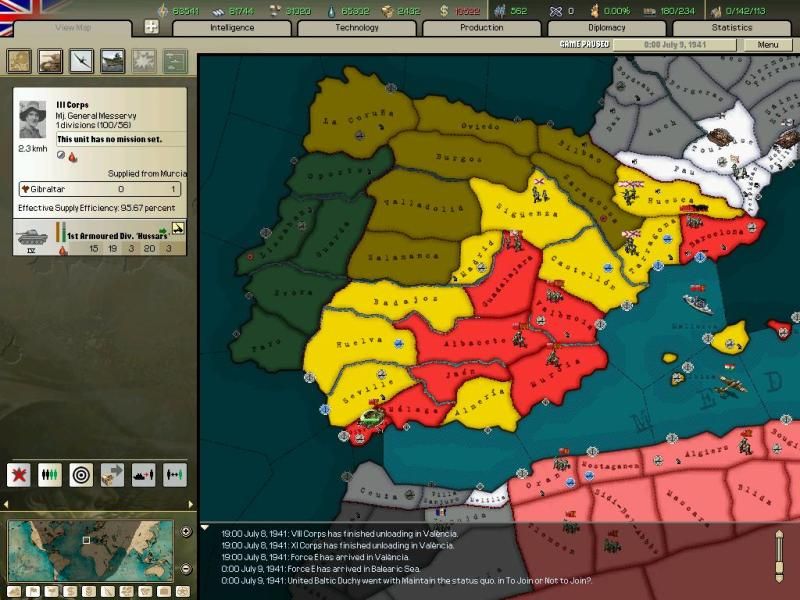Viewport: 800px width, 600px height.
Task: Click the United Baltic Duchy log message
Action: pyautogui.click(x=407, y=581)
